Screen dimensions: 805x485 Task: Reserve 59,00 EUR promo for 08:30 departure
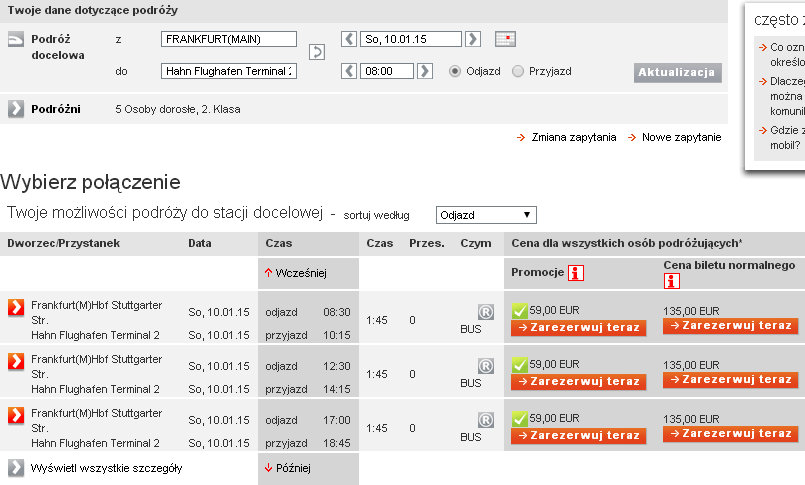click(x=579, y=327)
